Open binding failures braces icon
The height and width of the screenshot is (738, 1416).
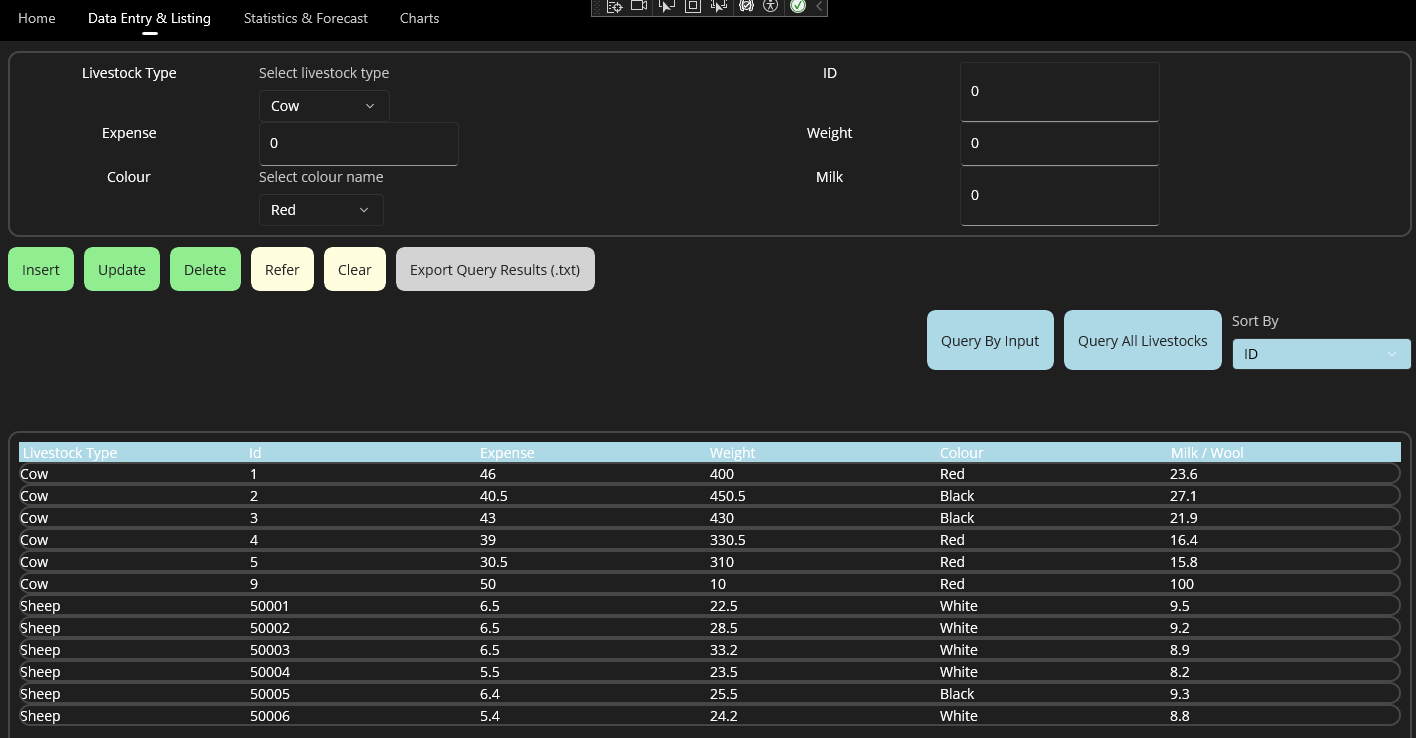745,6
